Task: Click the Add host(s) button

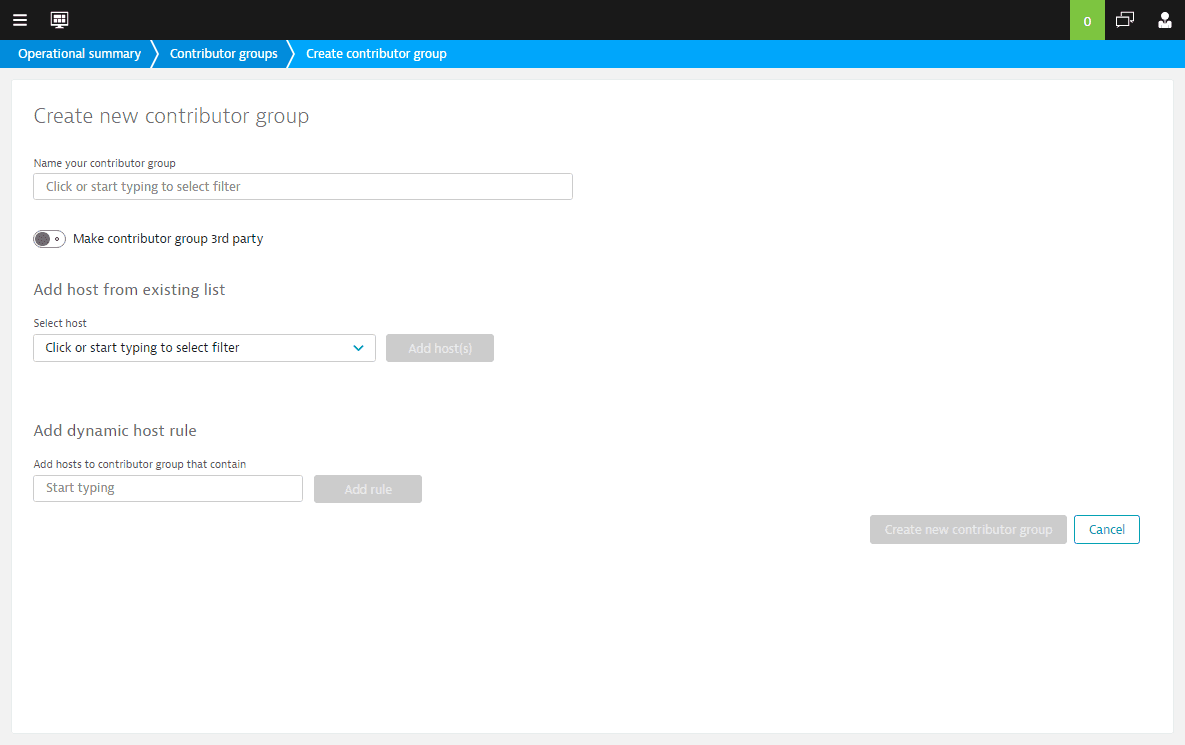Action: 440,348
